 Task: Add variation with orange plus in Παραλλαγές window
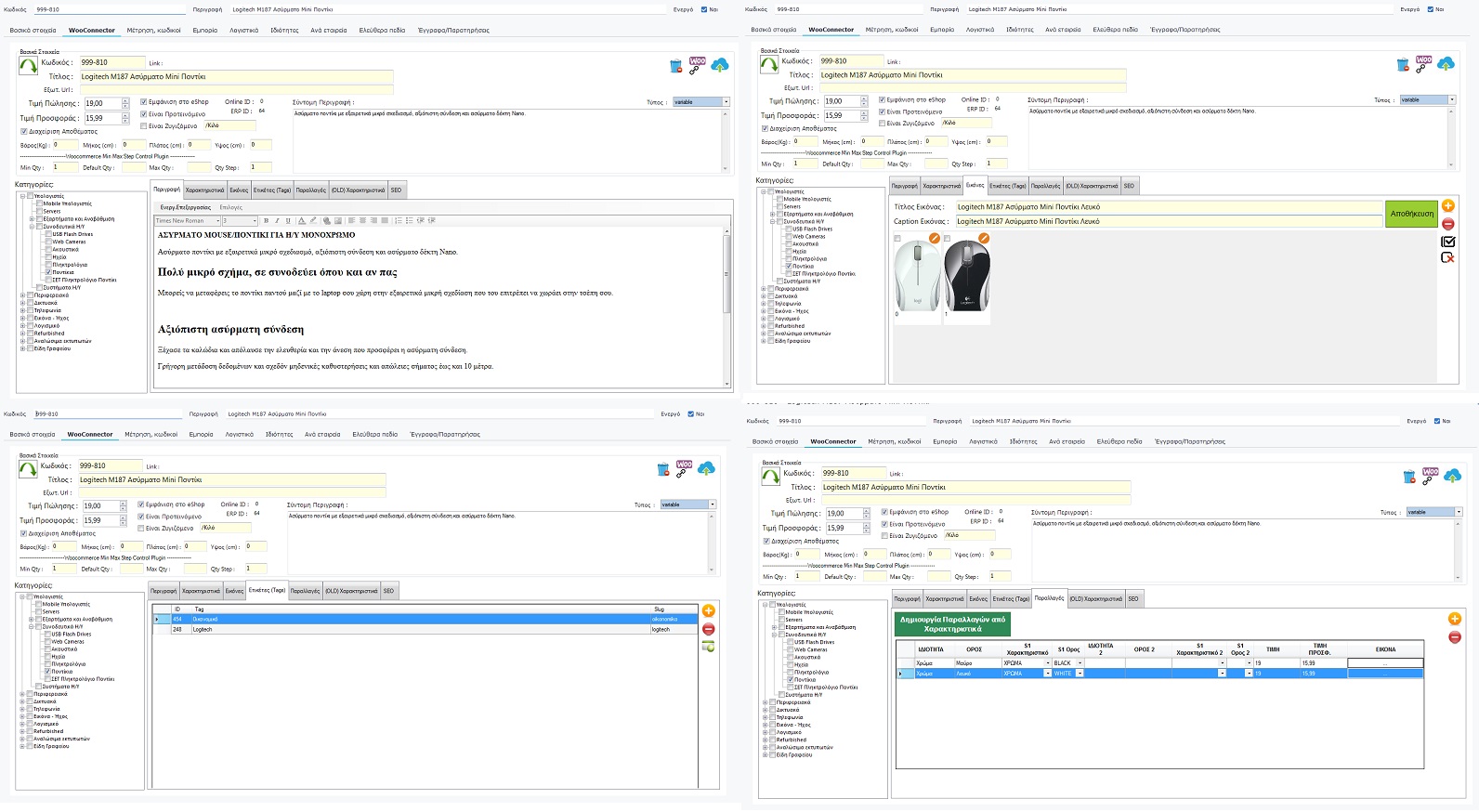pos(1455,619)
